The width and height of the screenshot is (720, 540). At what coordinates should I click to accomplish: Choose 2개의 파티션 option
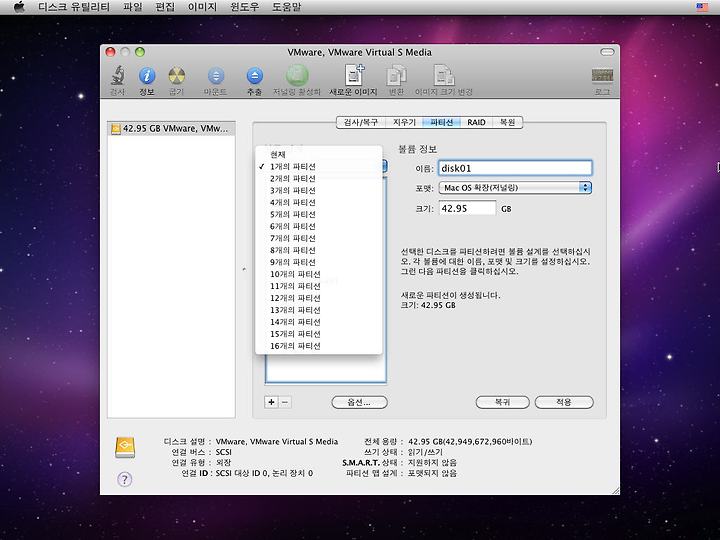coord(319,178)
